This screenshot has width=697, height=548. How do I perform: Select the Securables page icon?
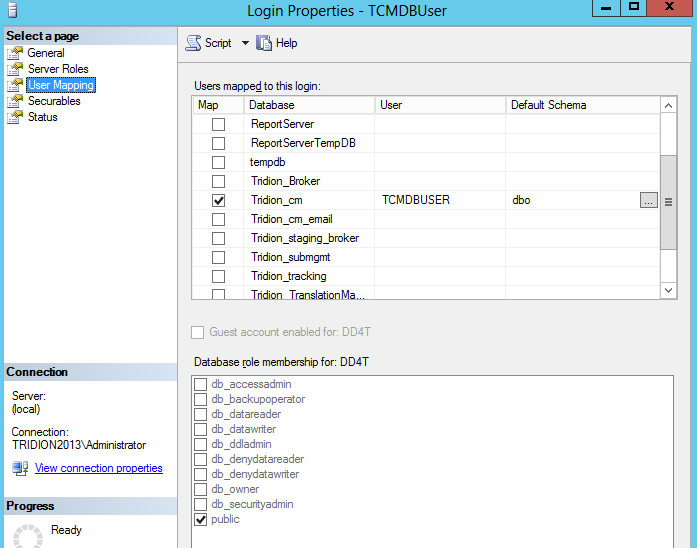[x=15, y=101]
